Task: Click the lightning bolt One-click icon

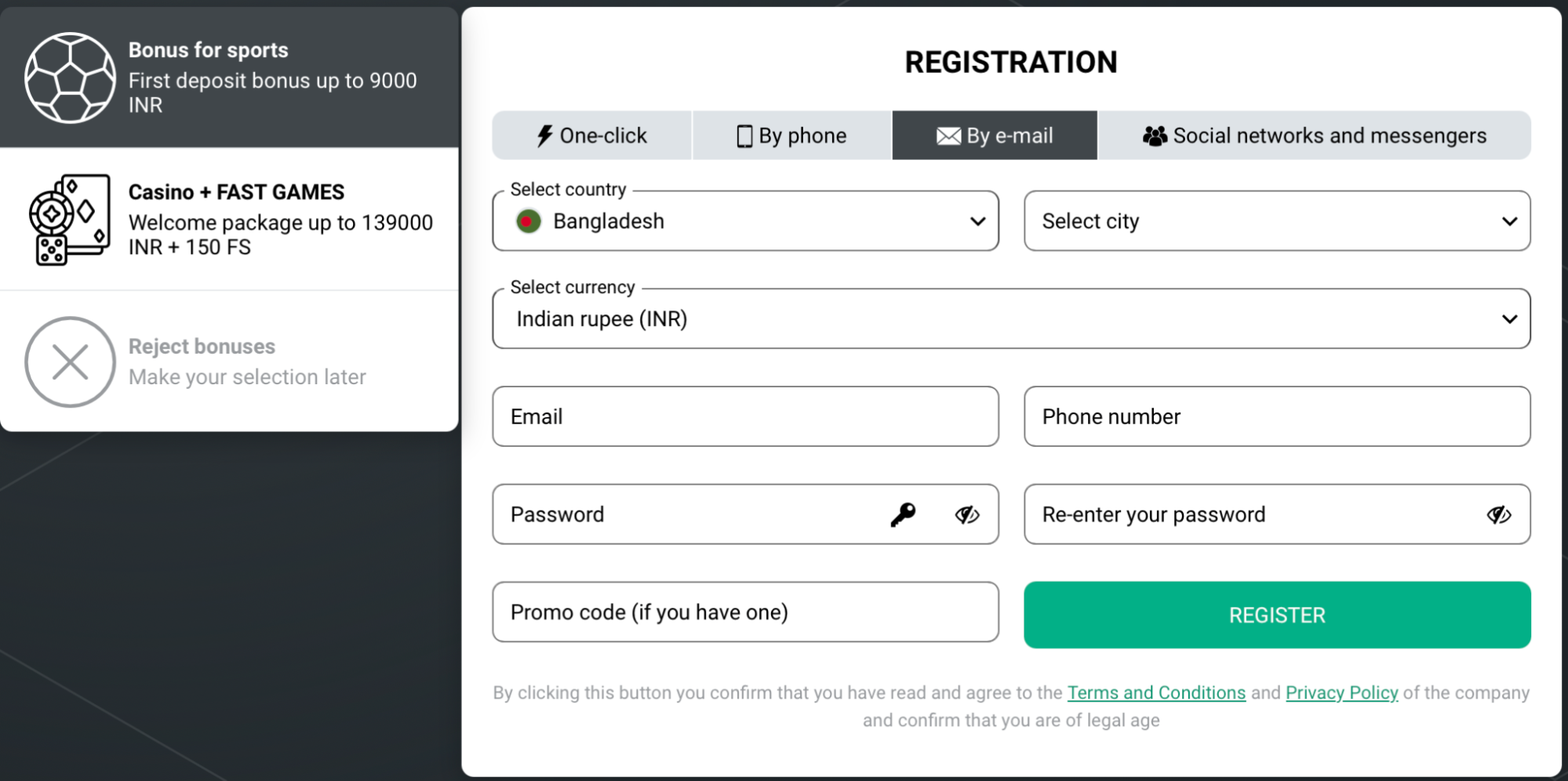Action: (544, 136)
